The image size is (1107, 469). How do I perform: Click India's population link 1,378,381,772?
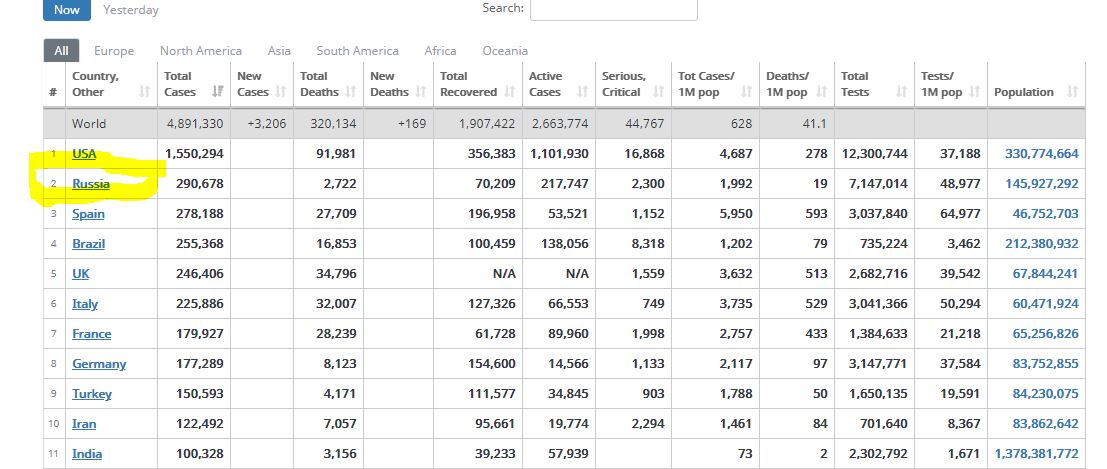tap(1036, 454)
